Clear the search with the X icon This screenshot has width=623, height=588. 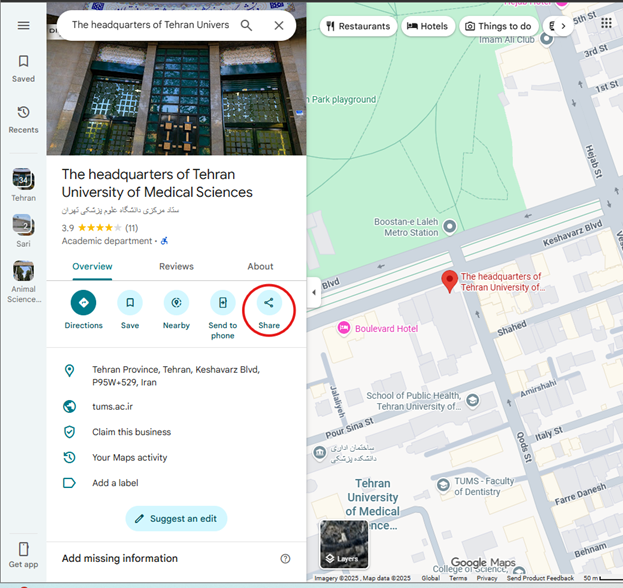point(279,25)
